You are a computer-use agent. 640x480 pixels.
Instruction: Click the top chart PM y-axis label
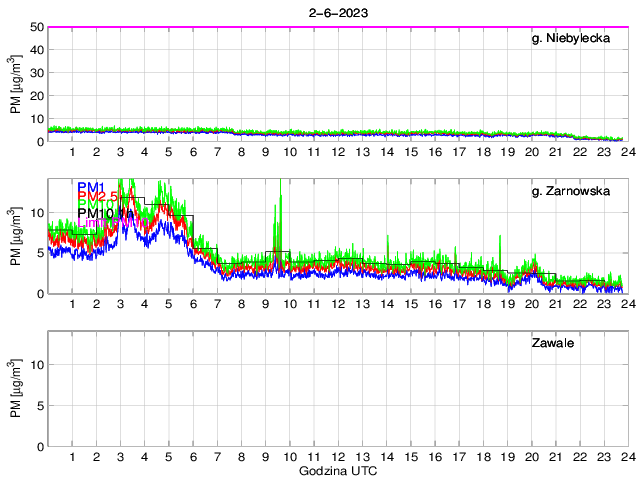(x=15, y=84)
